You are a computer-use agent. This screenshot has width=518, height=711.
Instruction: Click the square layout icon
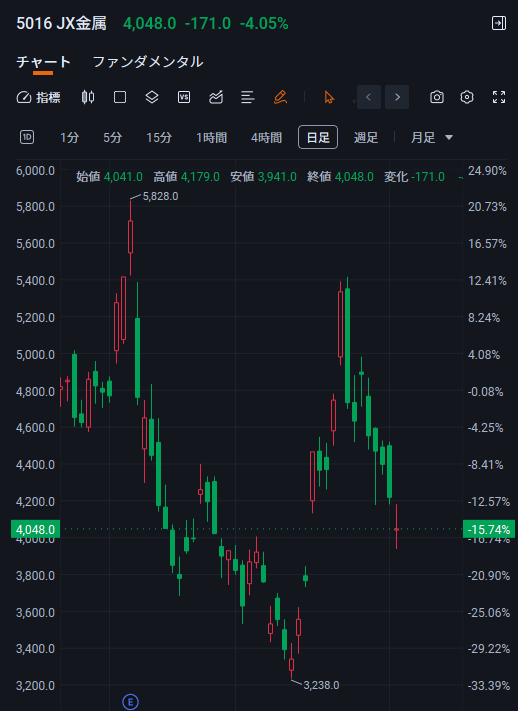pos(120,97)
